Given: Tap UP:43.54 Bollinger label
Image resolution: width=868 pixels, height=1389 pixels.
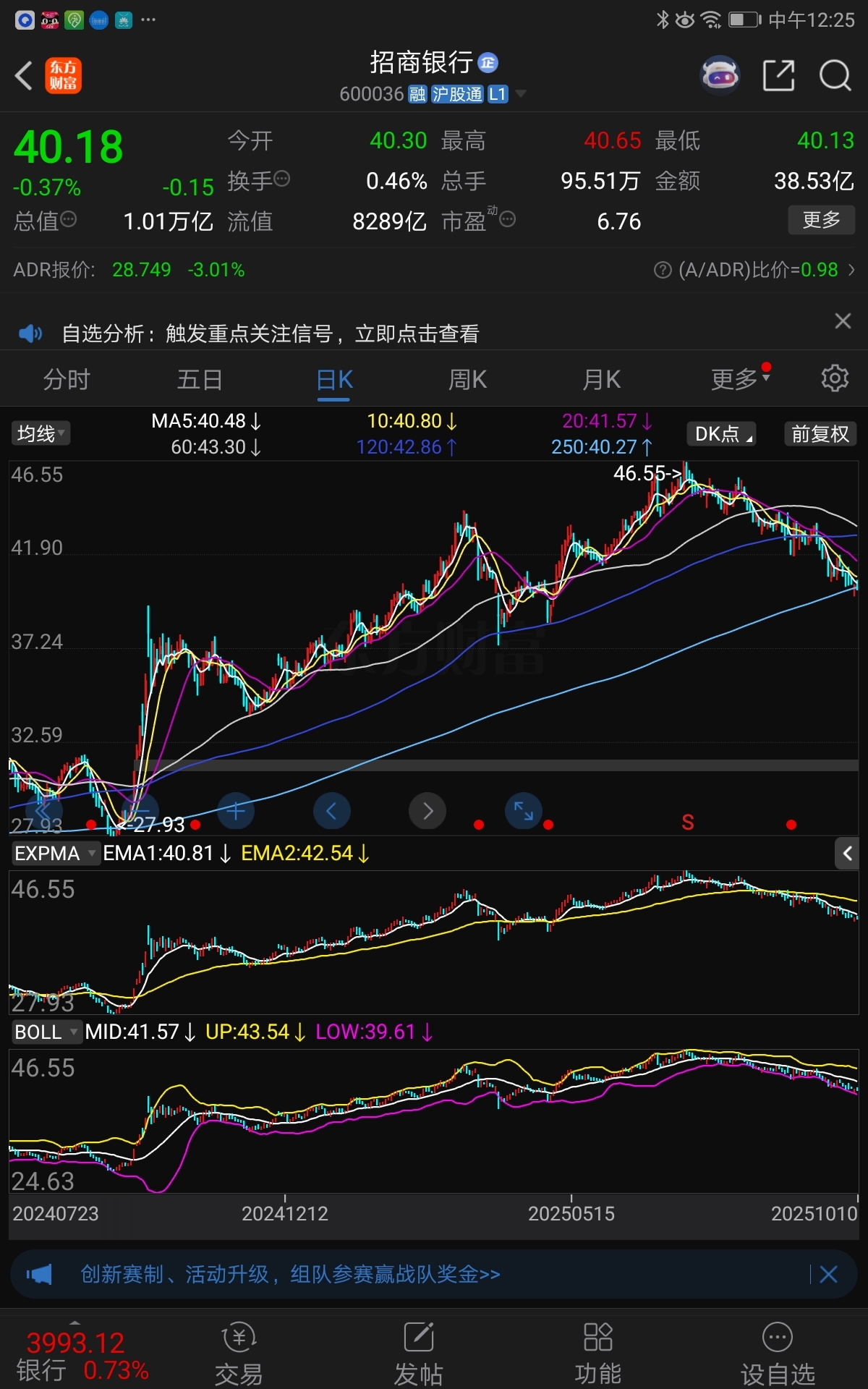Looking at the screenshot, I should (255, 1032).
